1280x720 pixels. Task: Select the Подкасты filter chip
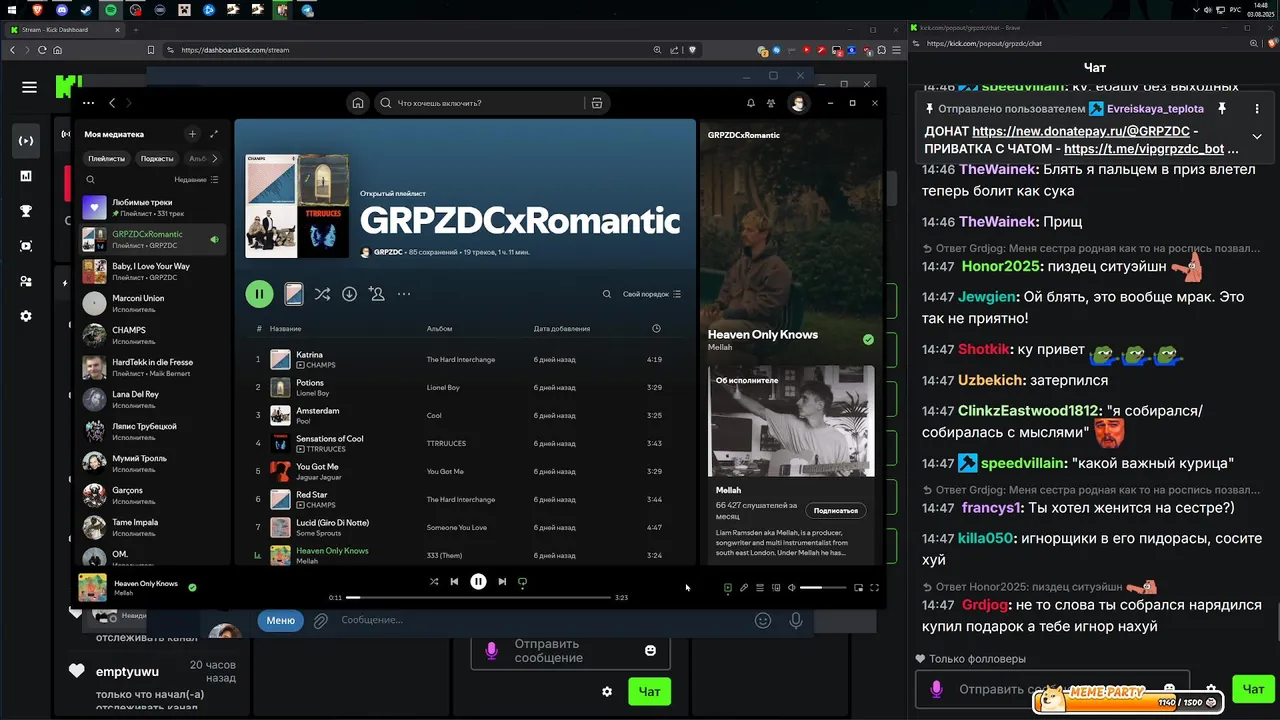[x=157, y=158]
